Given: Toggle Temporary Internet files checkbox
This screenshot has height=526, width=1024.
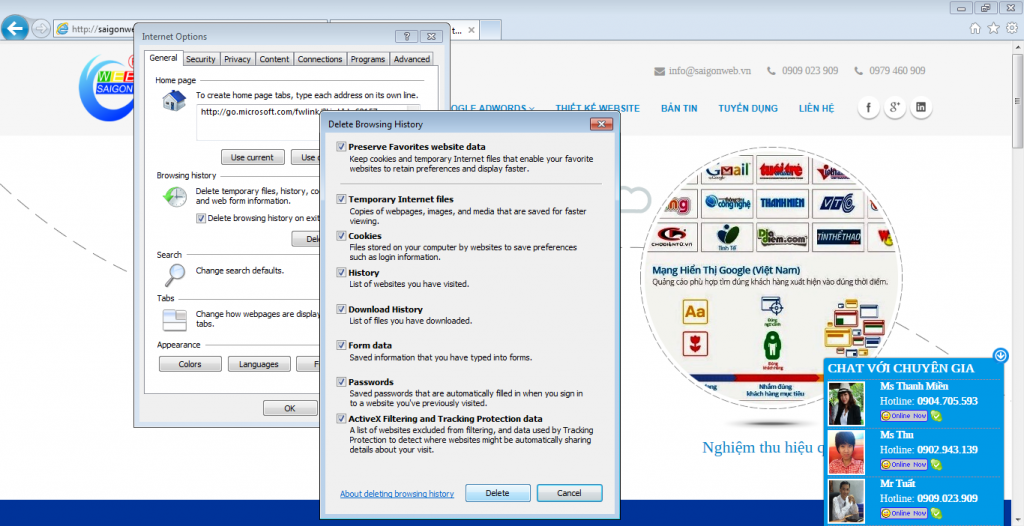Looking at the screenshot, I should pyautogui.click(x=341, y=199).
